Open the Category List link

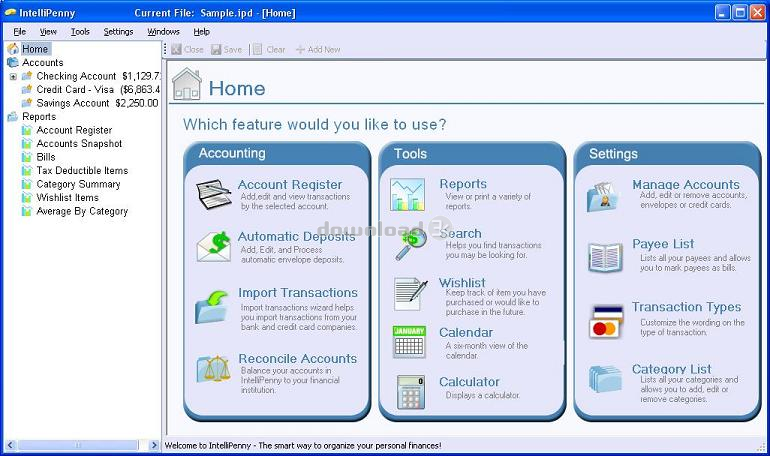coord(671,369)
